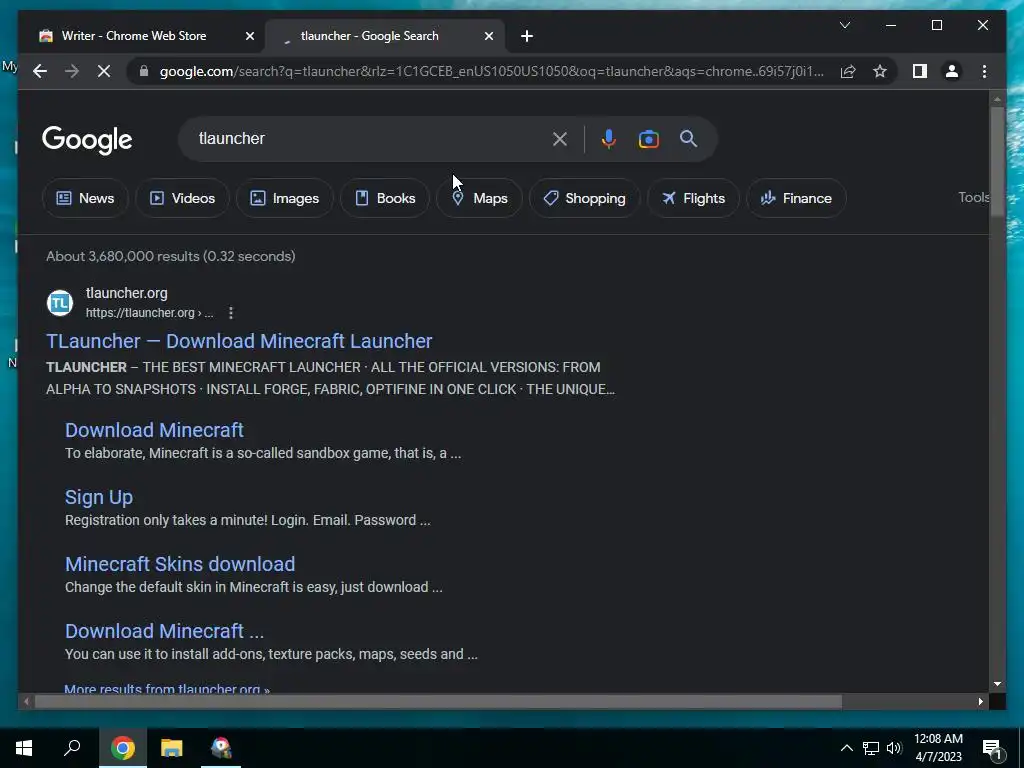Viewport: 1024px width, 768px height.
Task: Click the scroll down arrow
Action: pos(997,684)
